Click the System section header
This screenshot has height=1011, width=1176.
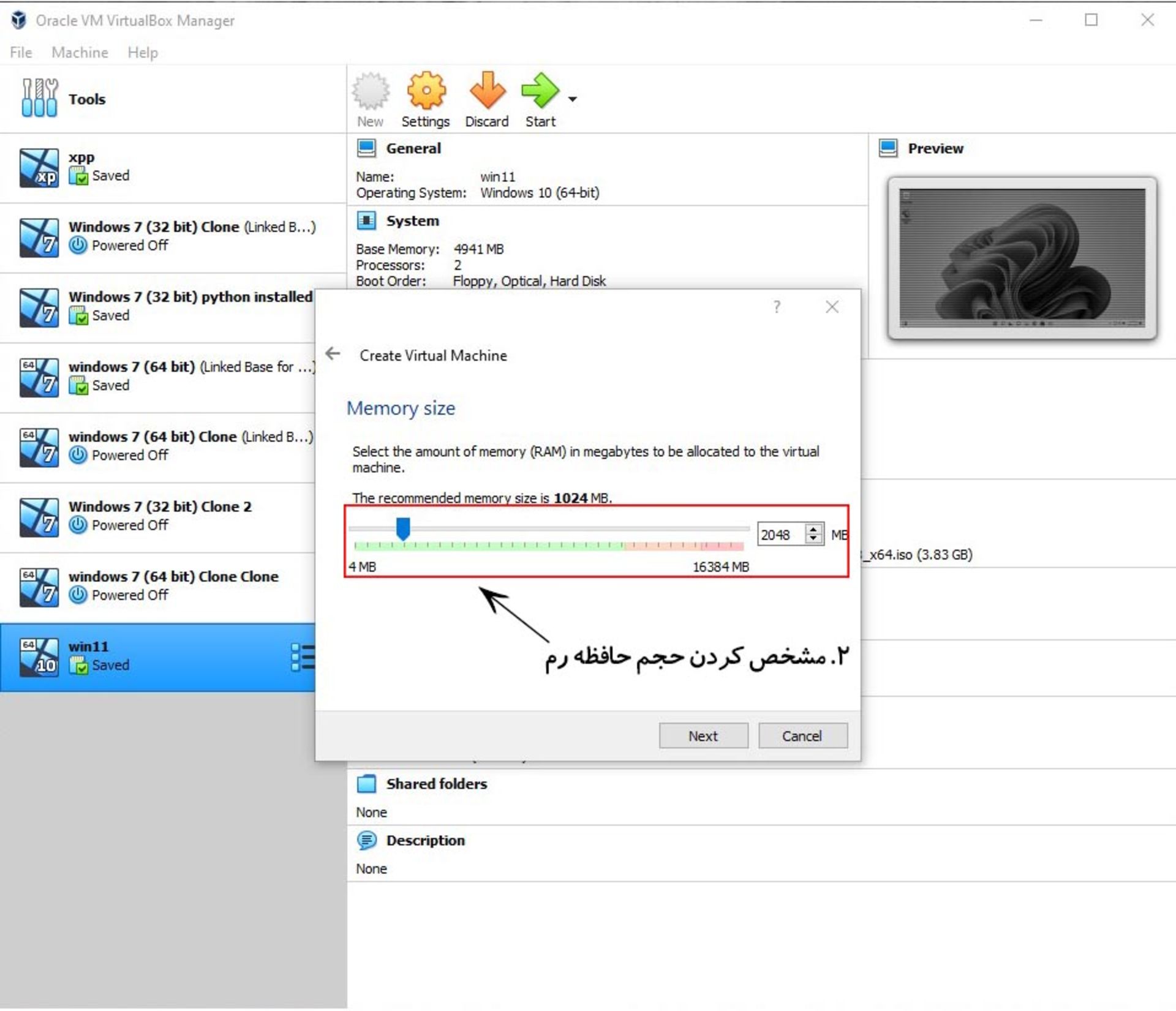(x=412, y=221)
